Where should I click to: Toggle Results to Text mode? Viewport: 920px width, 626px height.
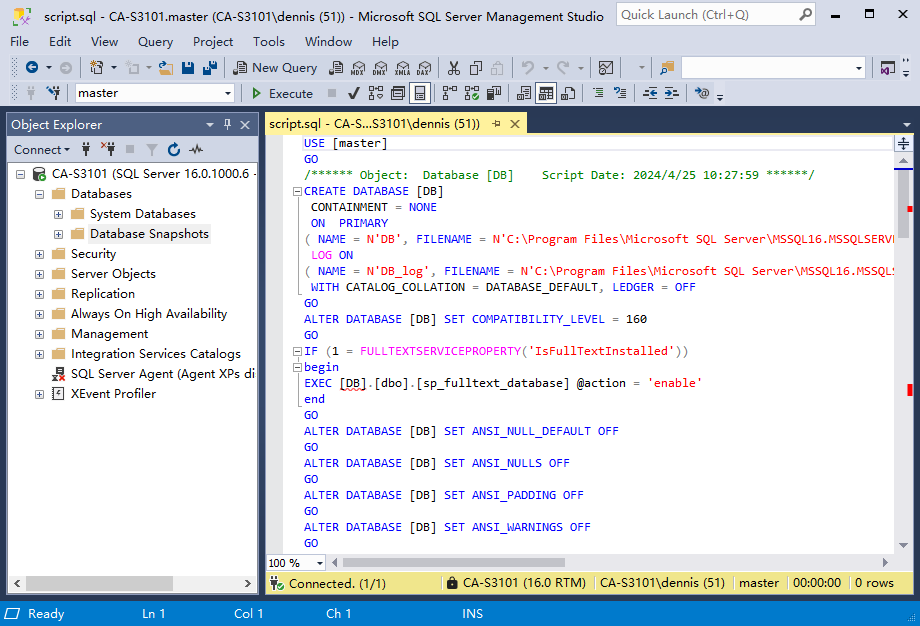point(524,93)
